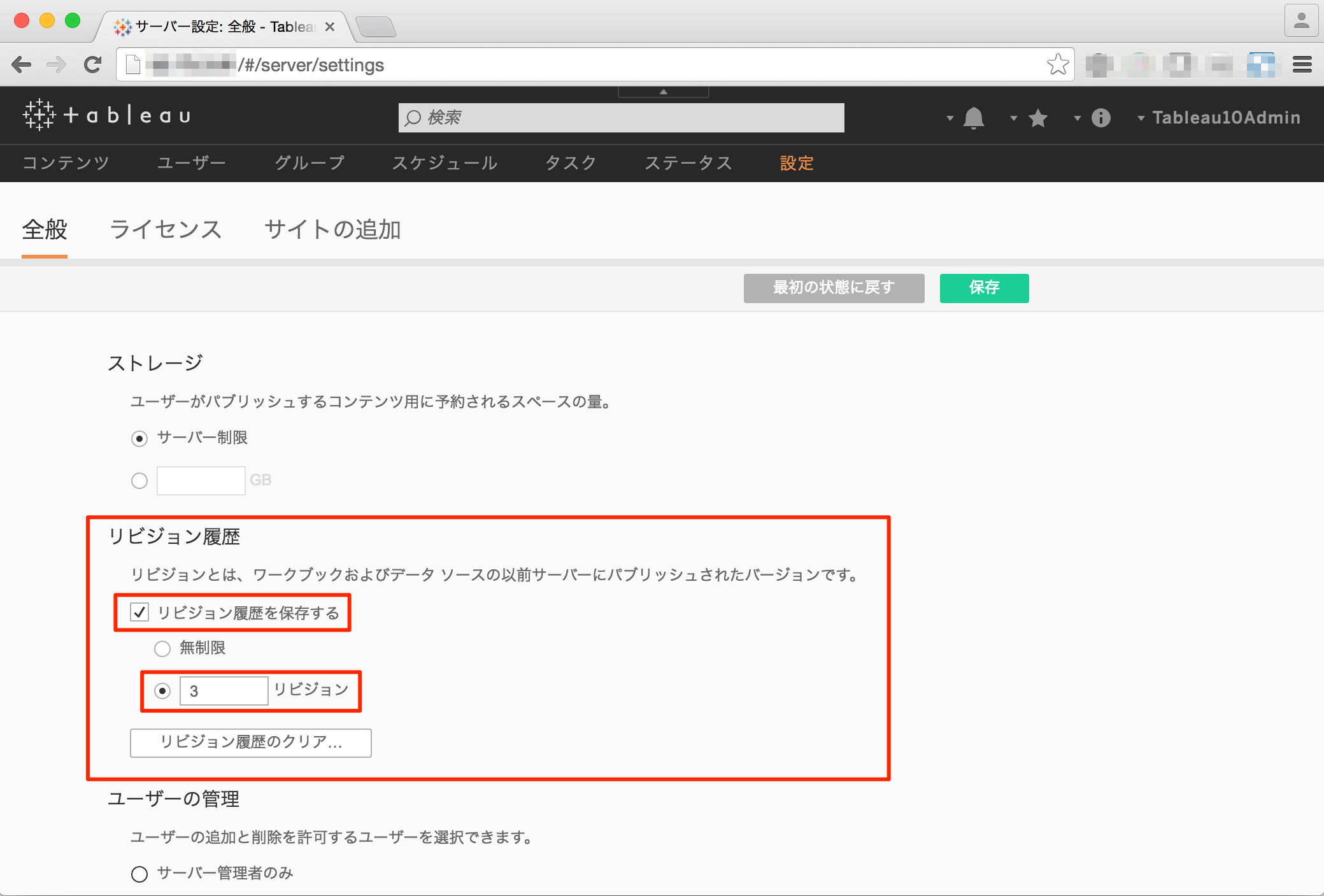
Task: Switch to the ライセンス tab
Action: tap(166, 229)
